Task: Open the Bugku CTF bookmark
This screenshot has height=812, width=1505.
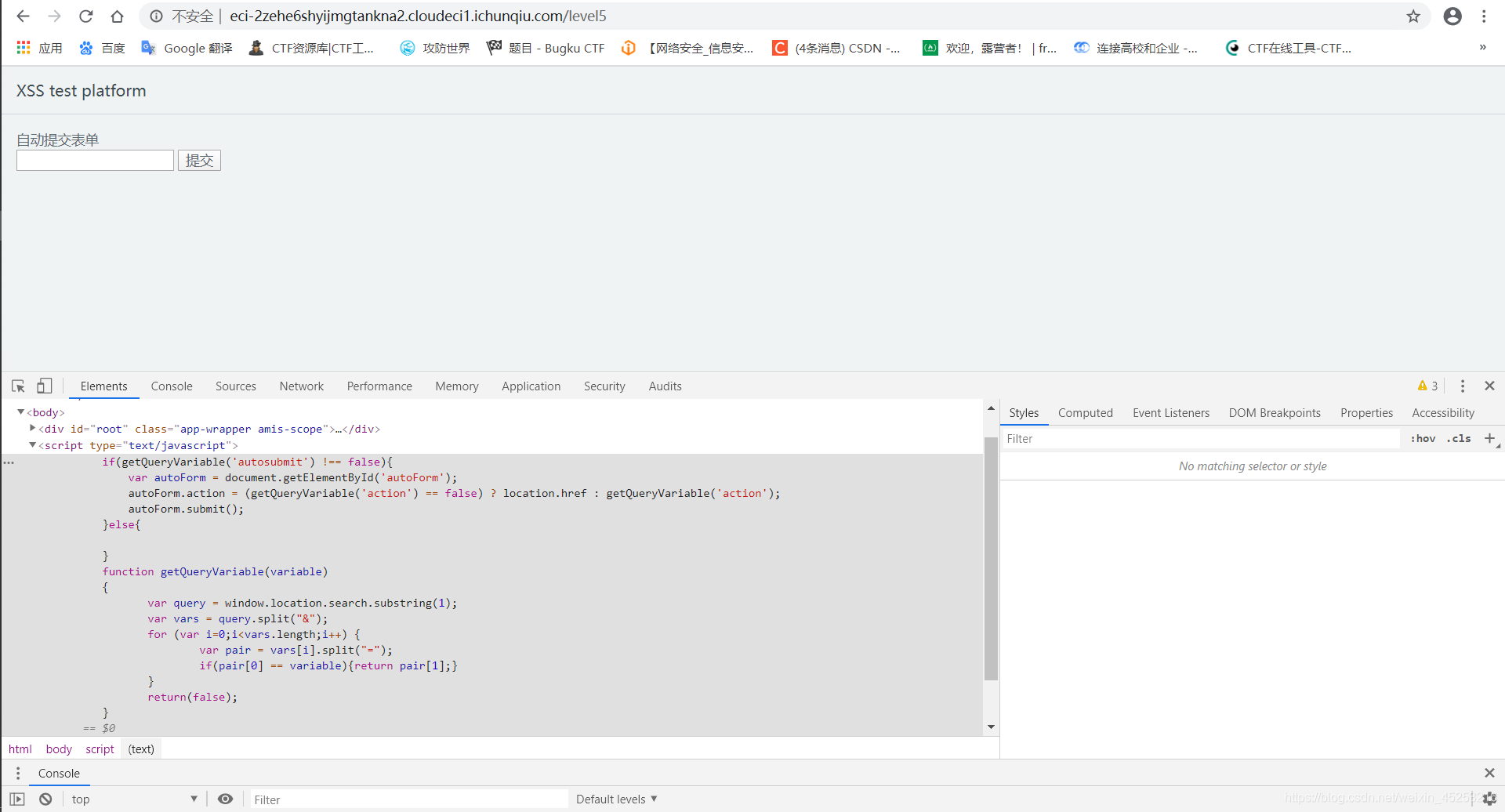Action: click(546, 48)
